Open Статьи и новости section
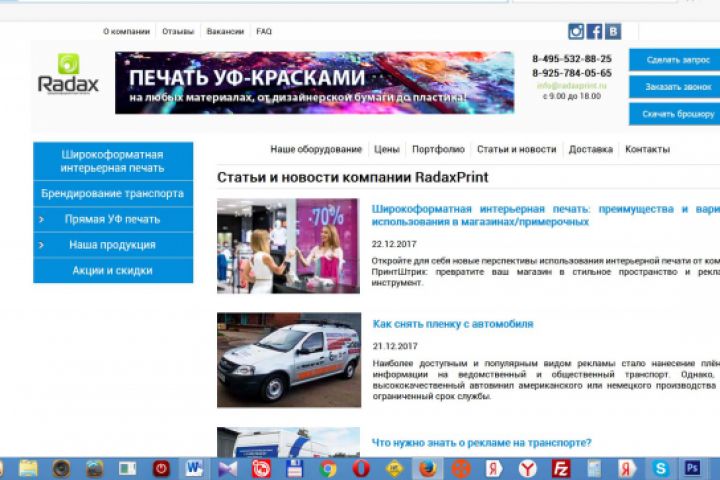This screenshot has width=720, height=480. point(517,149)
